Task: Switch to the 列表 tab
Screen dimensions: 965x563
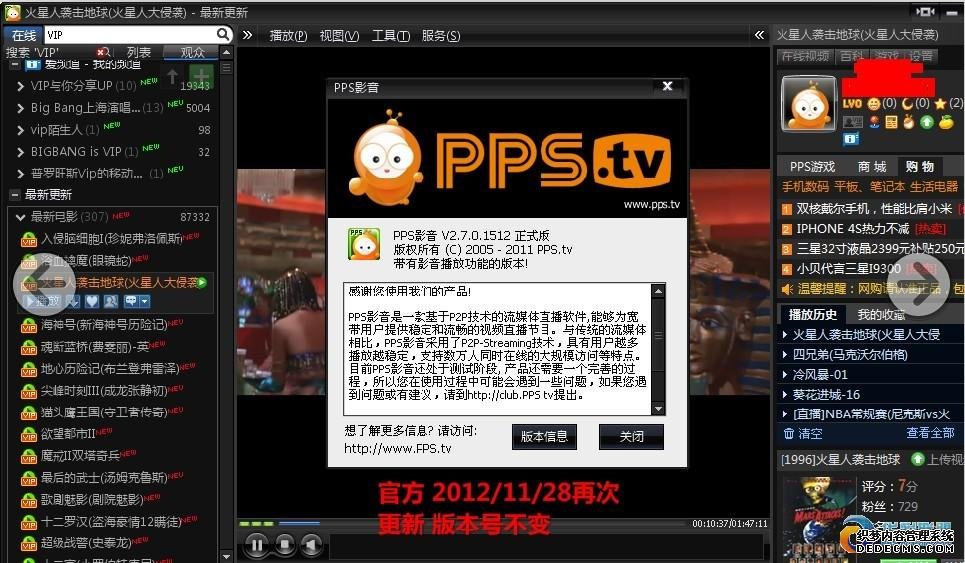Action: [138, 52]
